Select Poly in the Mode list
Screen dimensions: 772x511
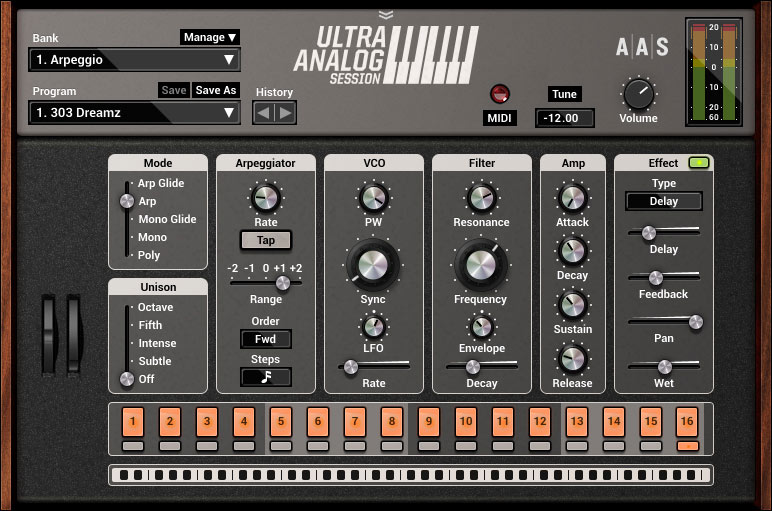pyautogui.click(x=149, y=255)
